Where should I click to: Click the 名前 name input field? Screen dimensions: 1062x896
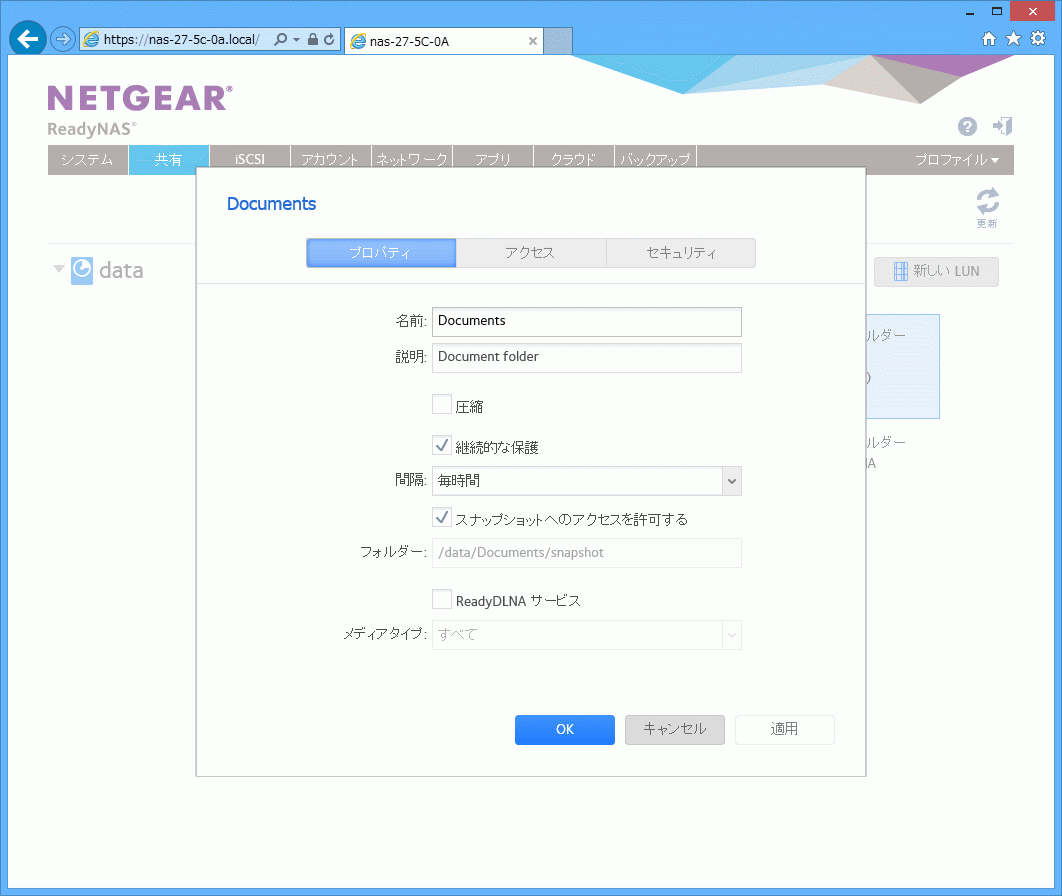587,321
